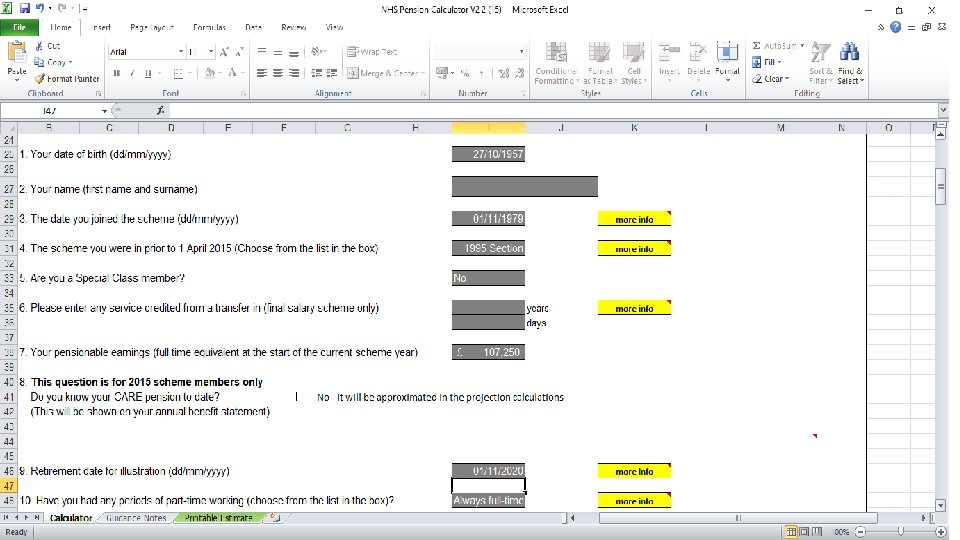
Task: Open the Printable Estimate sheet tab
Action: click(x=219, y=518)
